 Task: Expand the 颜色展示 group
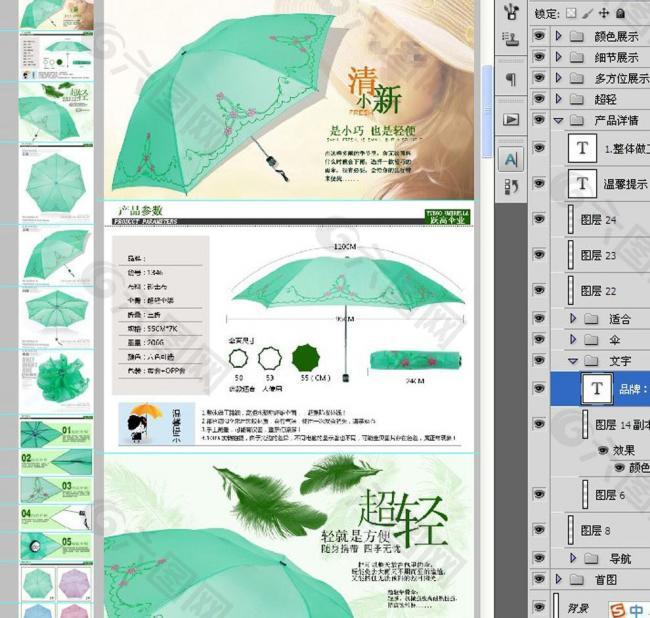558,36
